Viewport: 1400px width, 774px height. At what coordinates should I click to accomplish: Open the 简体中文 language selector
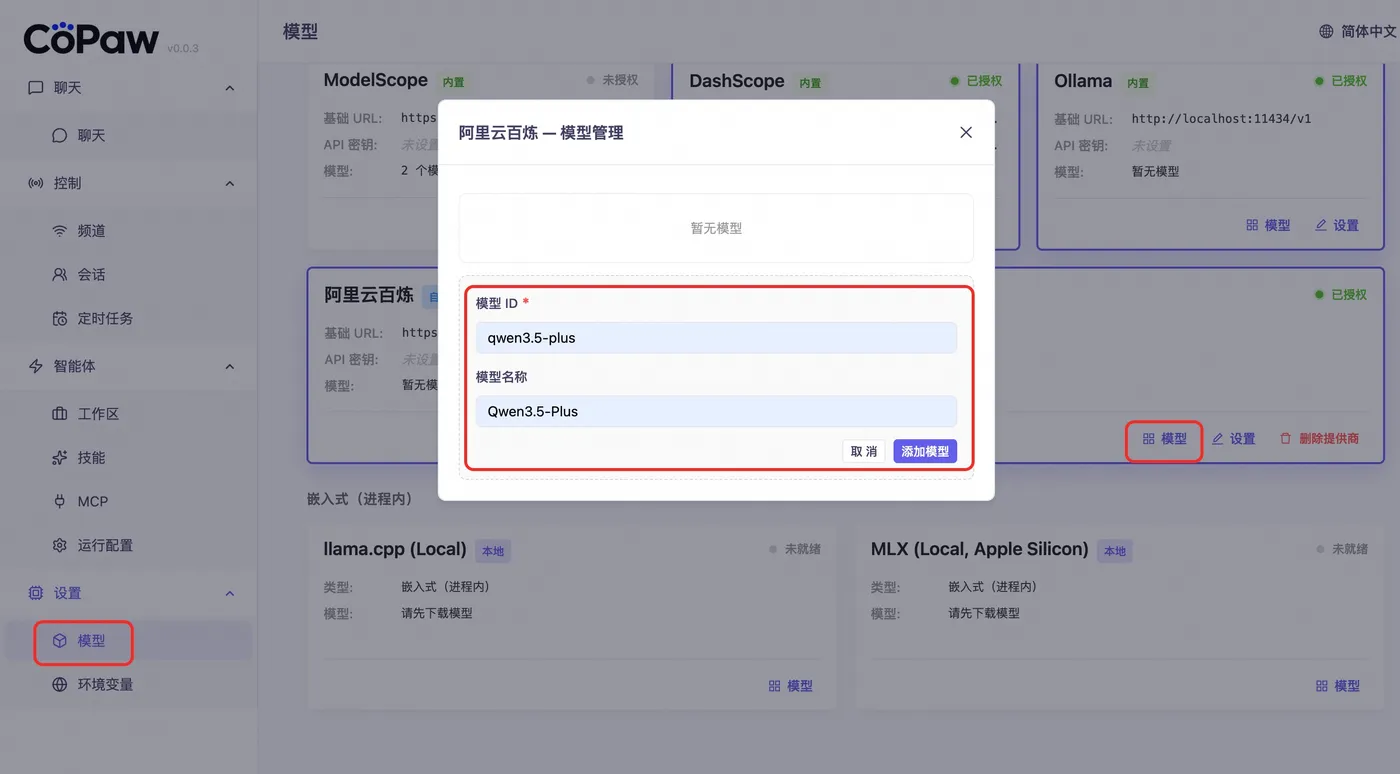pos(1358,32)
